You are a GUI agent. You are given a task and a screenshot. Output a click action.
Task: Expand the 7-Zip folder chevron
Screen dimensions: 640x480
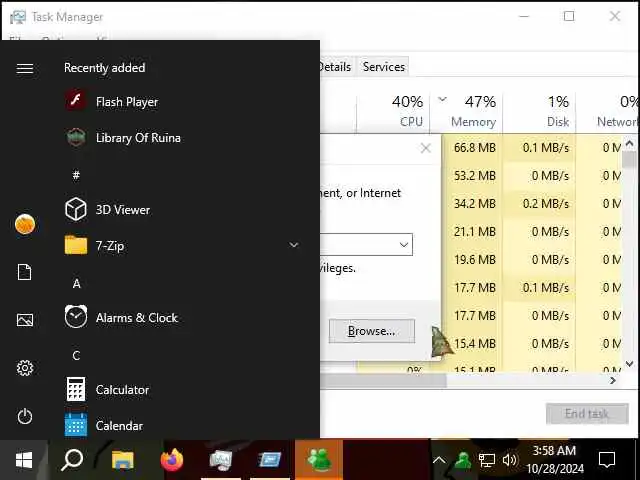[x=293, y=245]
